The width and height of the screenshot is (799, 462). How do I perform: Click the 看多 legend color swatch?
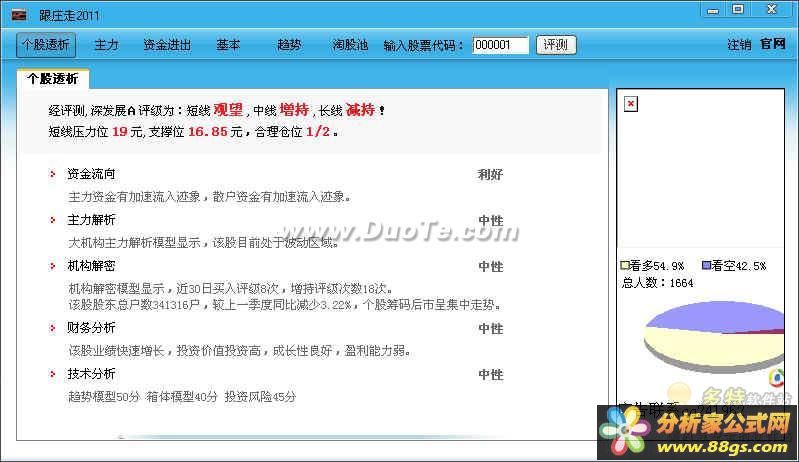click(x=624, y=265)
